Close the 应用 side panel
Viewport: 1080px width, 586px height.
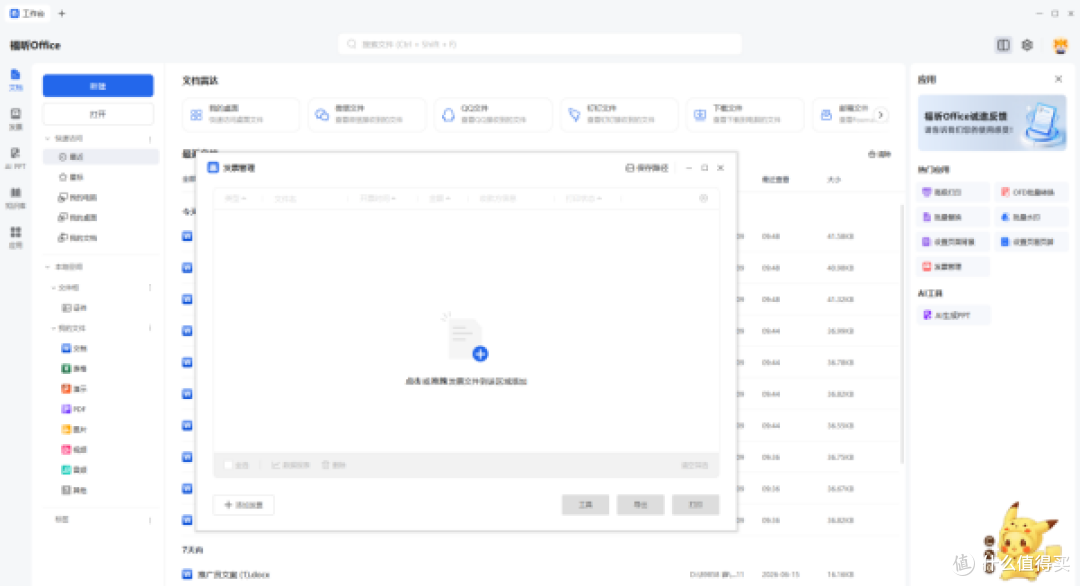[1059, 79]
